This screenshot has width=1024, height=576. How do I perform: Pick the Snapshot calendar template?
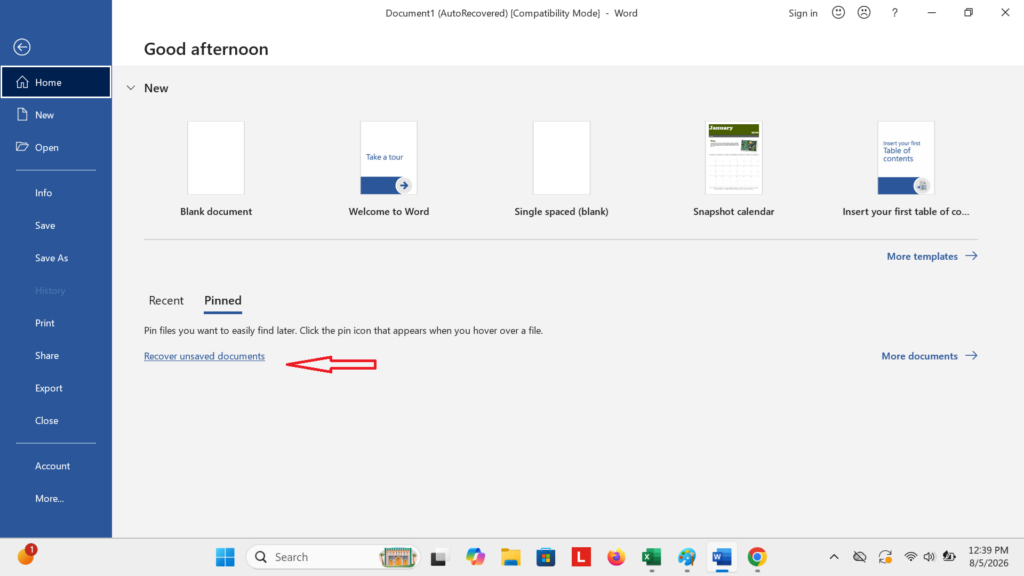tap(733, 158)
